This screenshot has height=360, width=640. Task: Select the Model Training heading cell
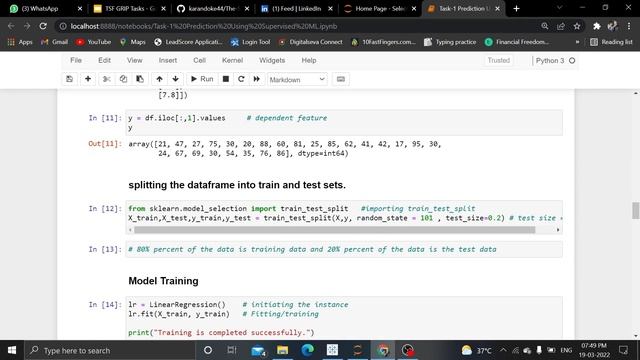point(163,281)
